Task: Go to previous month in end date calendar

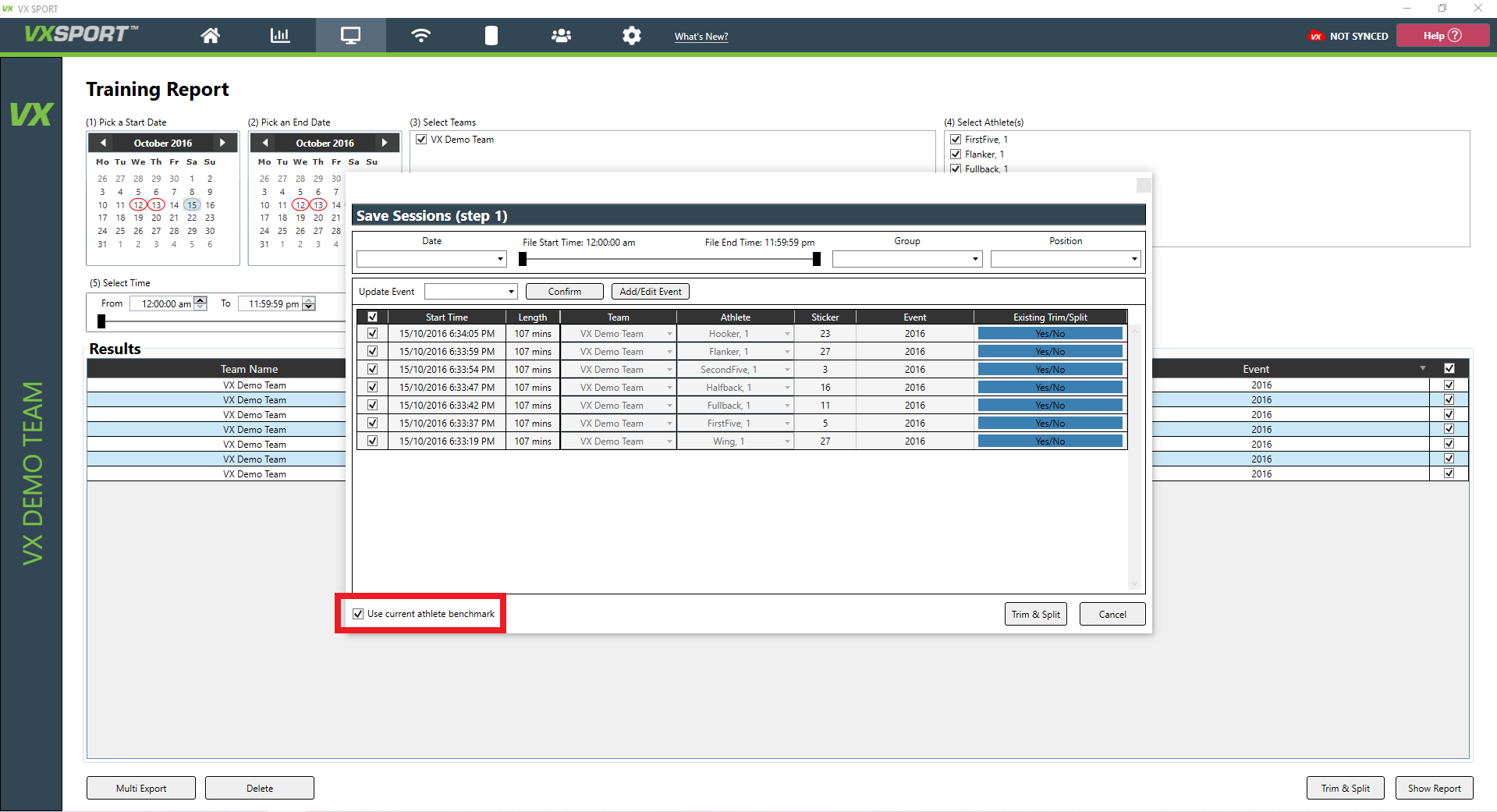Action: click(265, 143)
